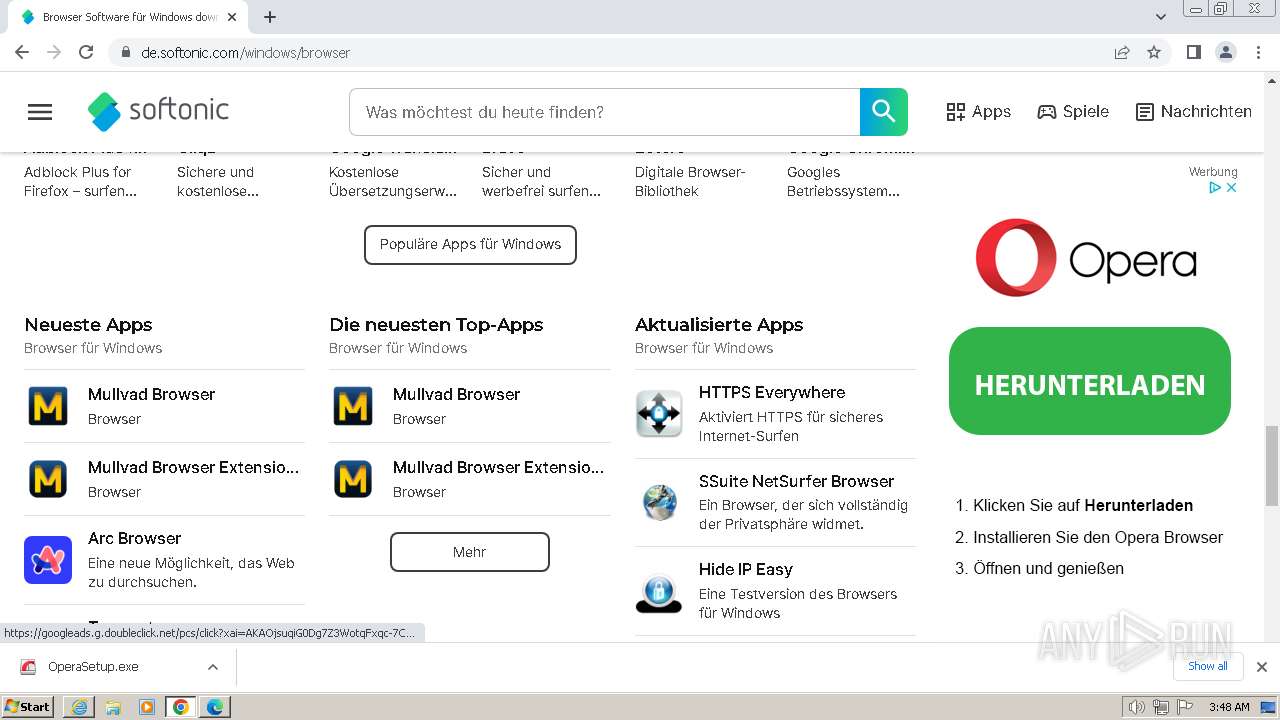Click the 'Kostenlose Übersetzungserw...' description
This screenshot has width=1280, height=720.
coord(392,181)
